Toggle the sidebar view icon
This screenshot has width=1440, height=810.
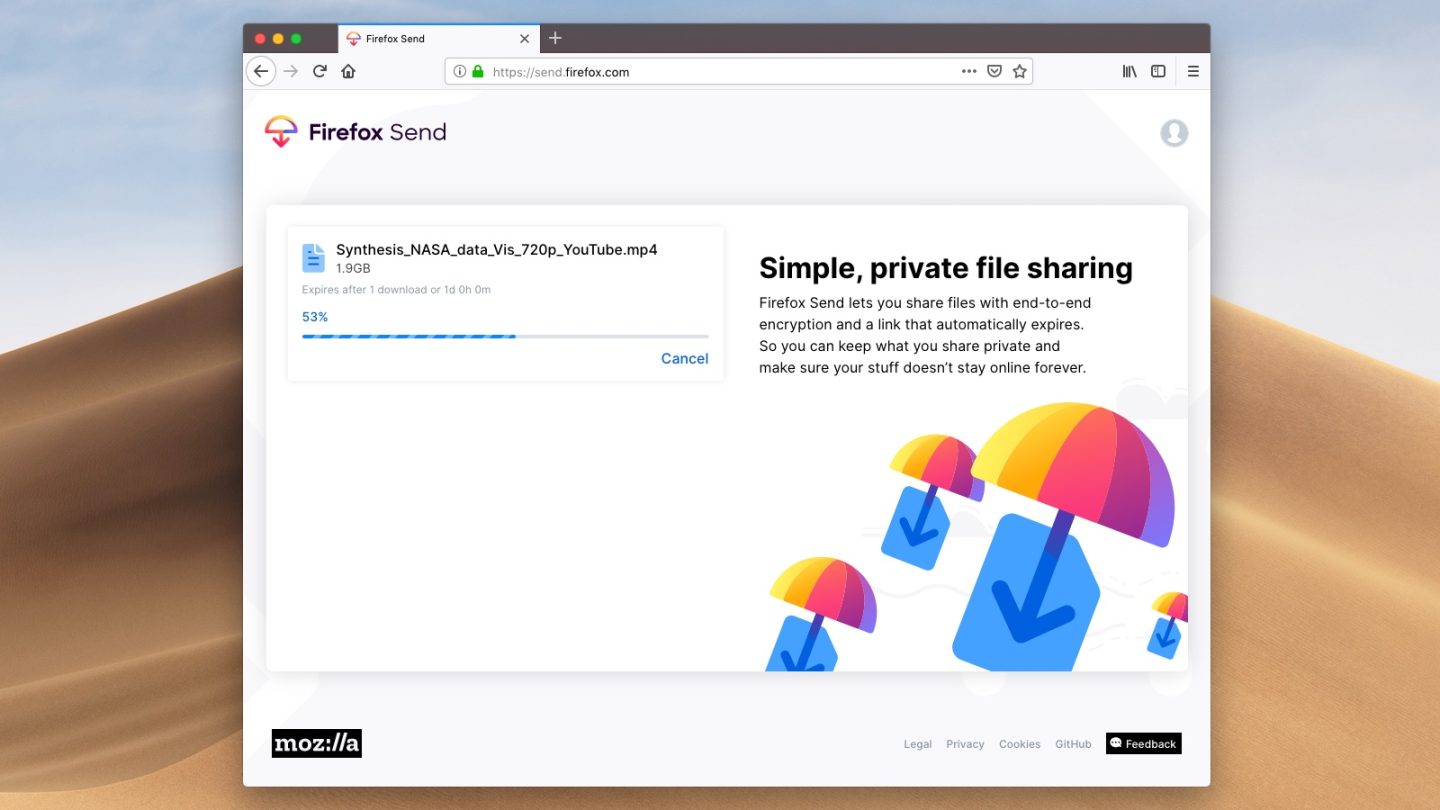(x=1158, y=71)
